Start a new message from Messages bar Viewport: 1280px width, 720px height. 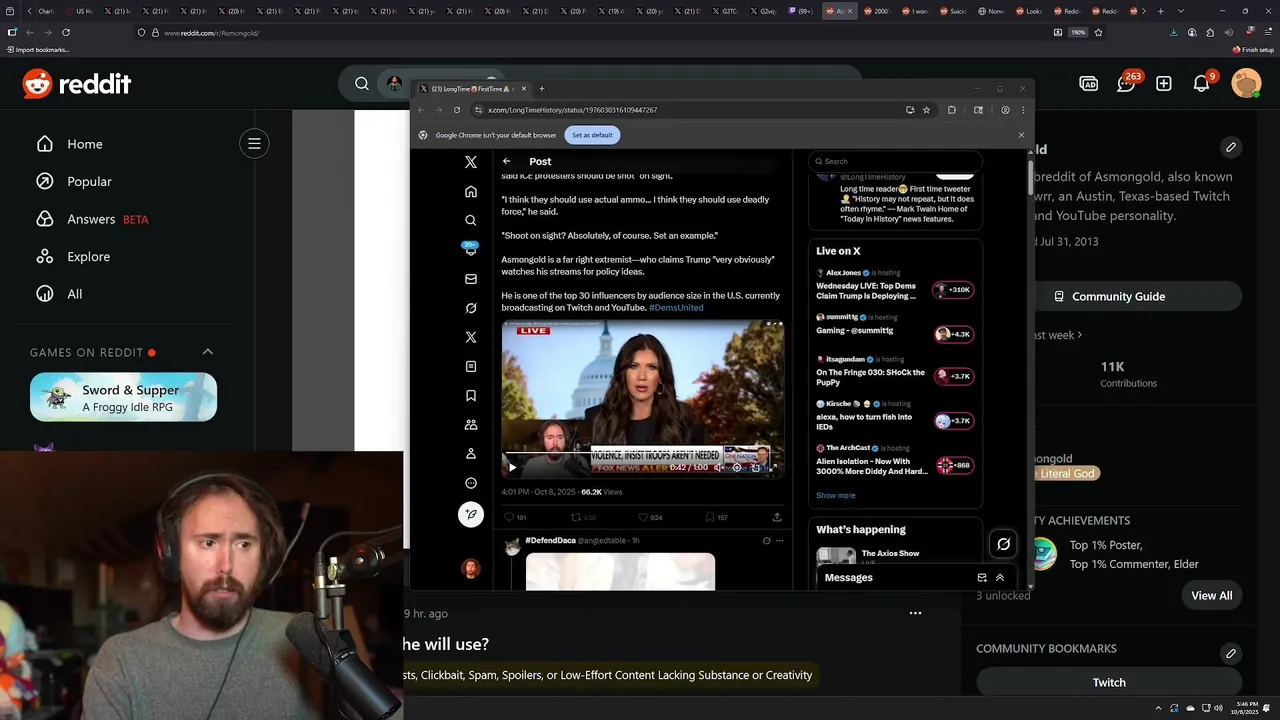pyautogui.click(x=982, y=578)
